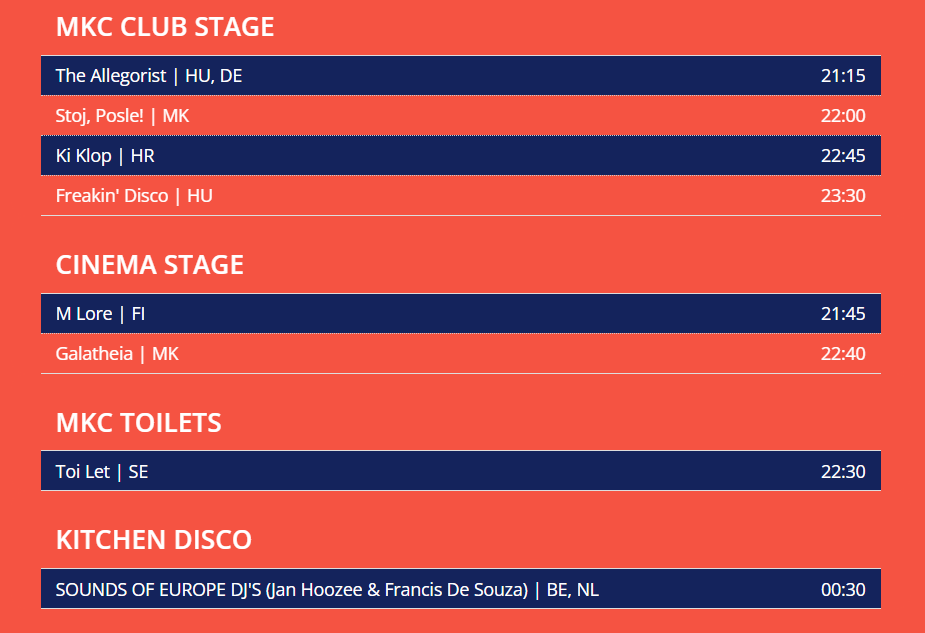The height and width of the screenshot is (633, 925).
Task: Click the 22:30 time for Toi Let
Action: tap(843, 471)
